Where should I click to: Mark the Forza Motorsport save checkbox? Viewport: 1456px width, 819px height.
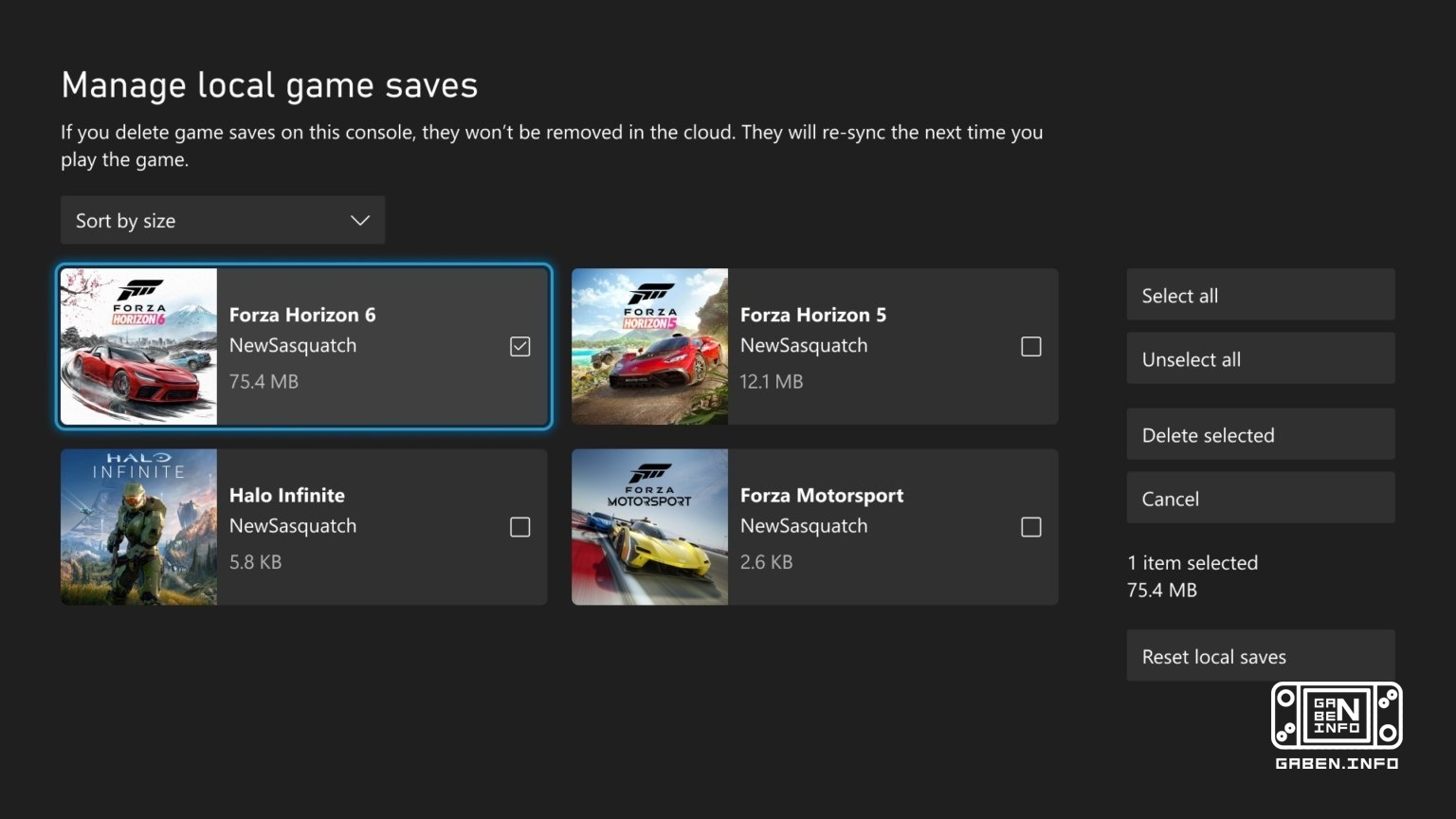1031,527
